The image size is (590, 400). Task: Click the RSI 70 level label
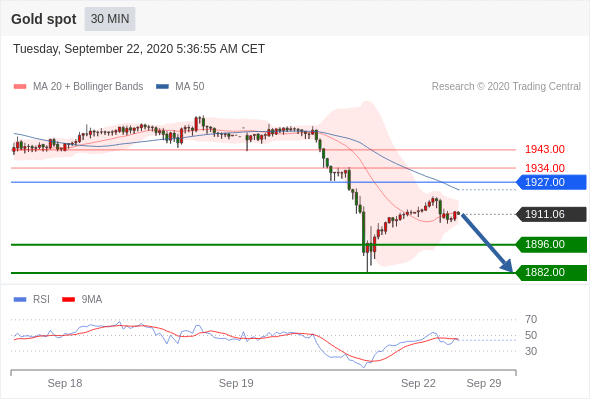coord(531,319)
